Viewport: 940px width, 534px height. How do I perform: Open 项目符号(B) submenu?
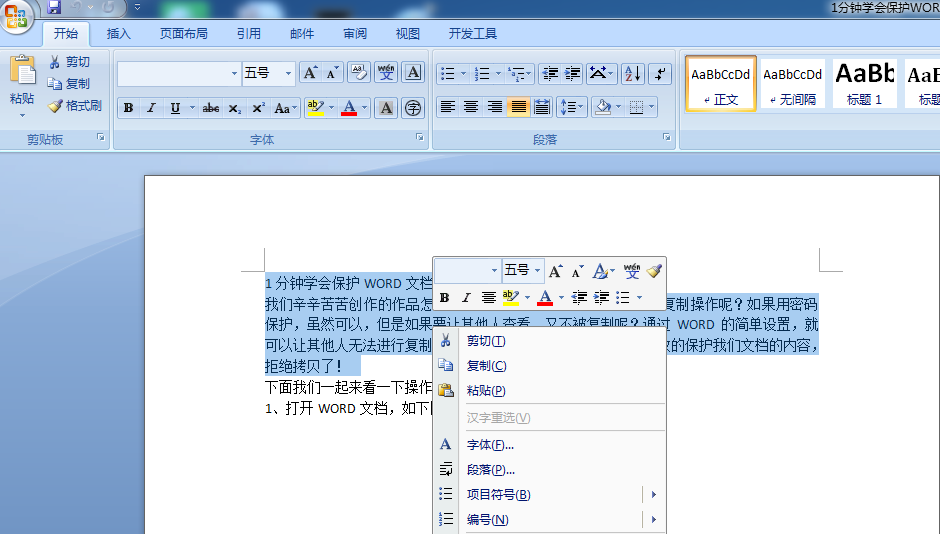point(550,494)
